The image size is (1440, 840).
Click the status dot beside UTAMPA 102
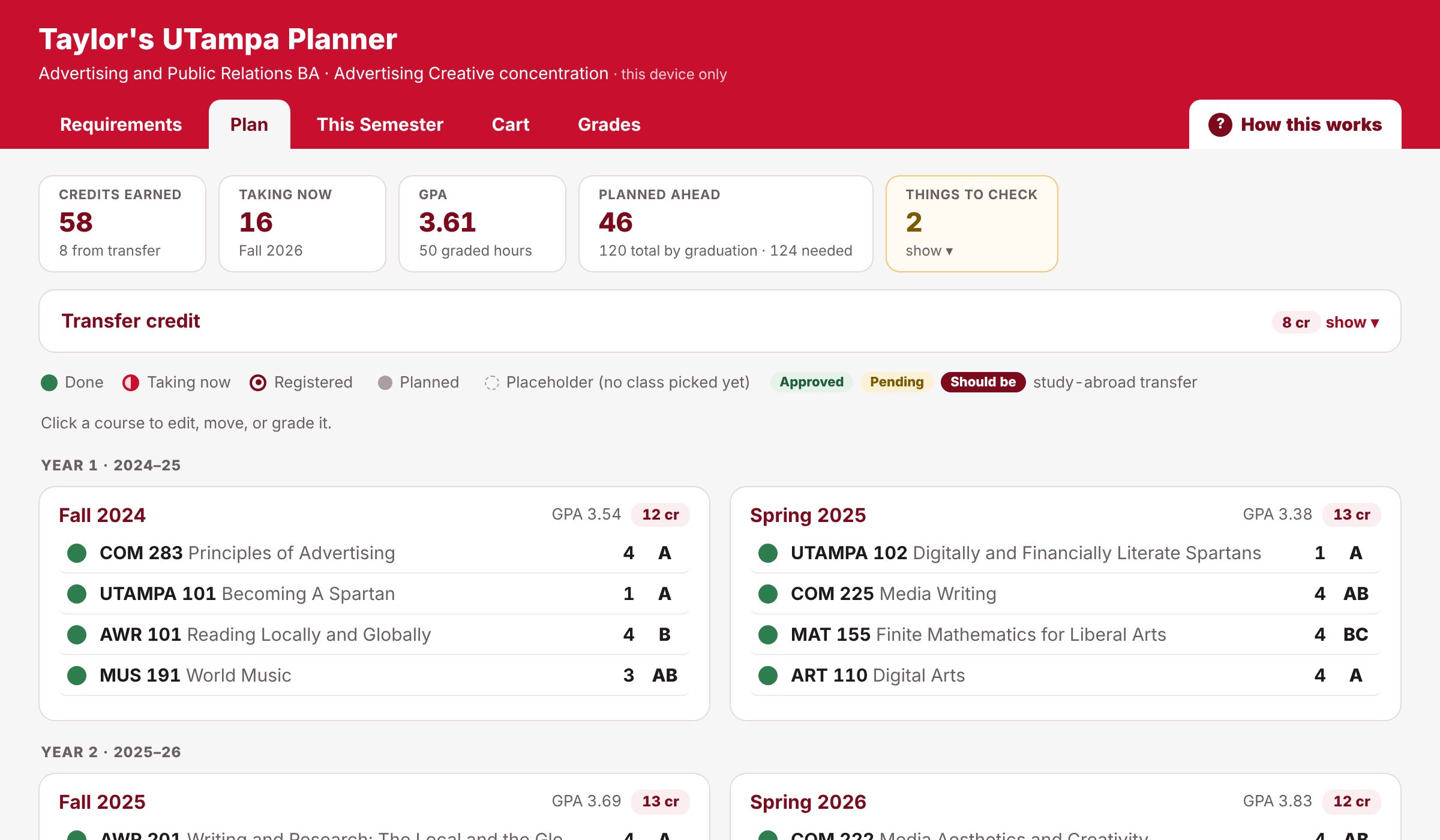[768, 553]
